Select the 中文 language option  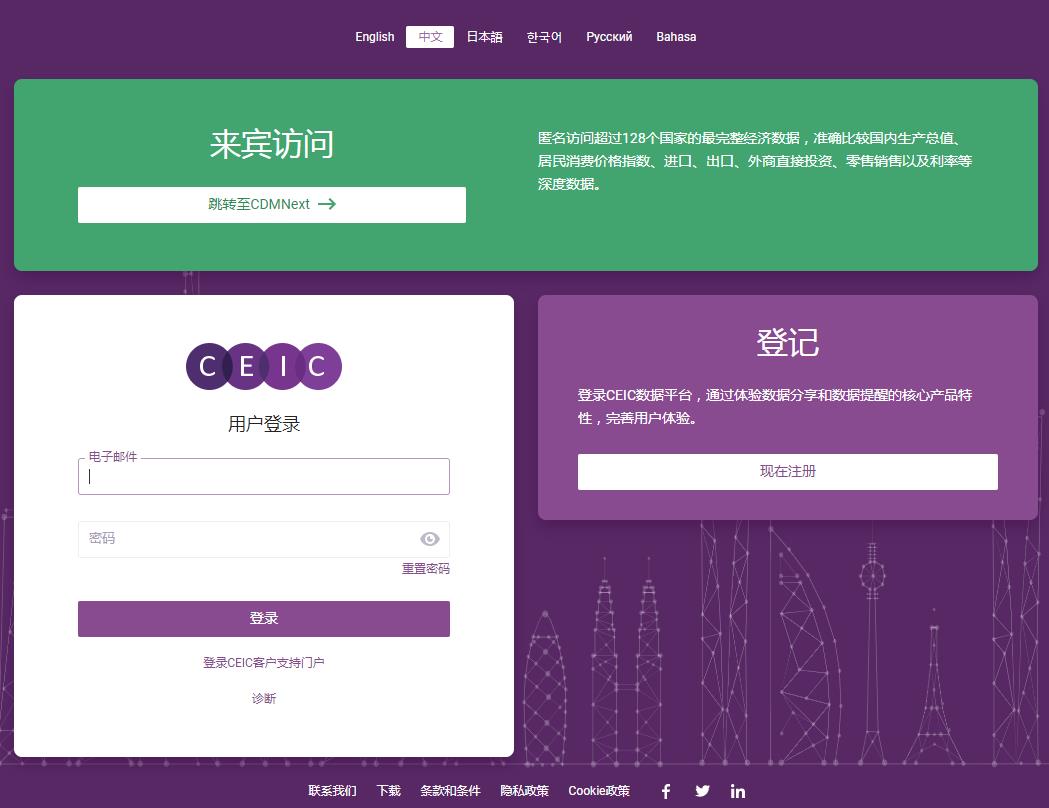point(430,37)
